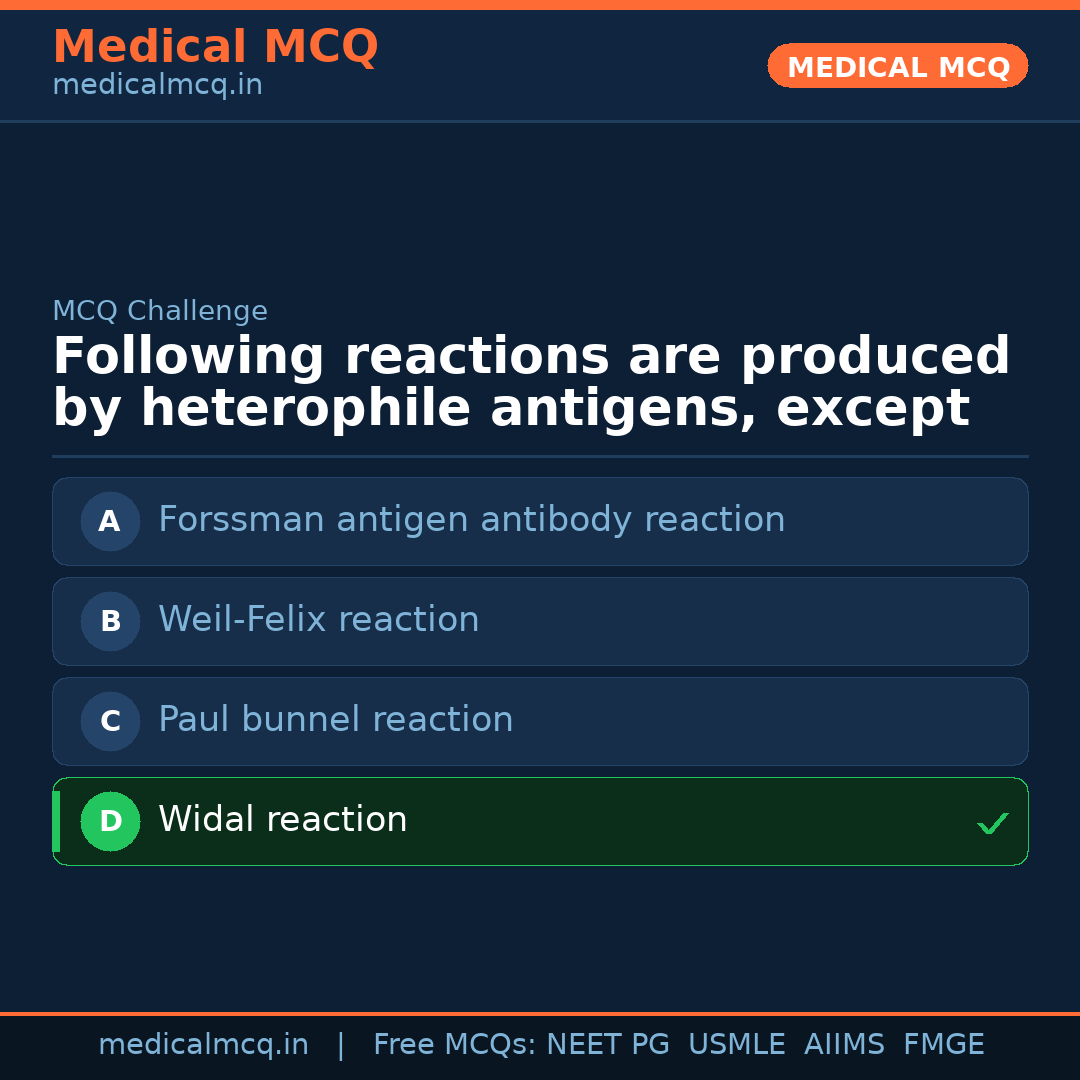Image resolution: width=1080 pixels, height=1080 pixels.
Task: Click the Free MCQs footer text
Action: [x=454, y=1045]
